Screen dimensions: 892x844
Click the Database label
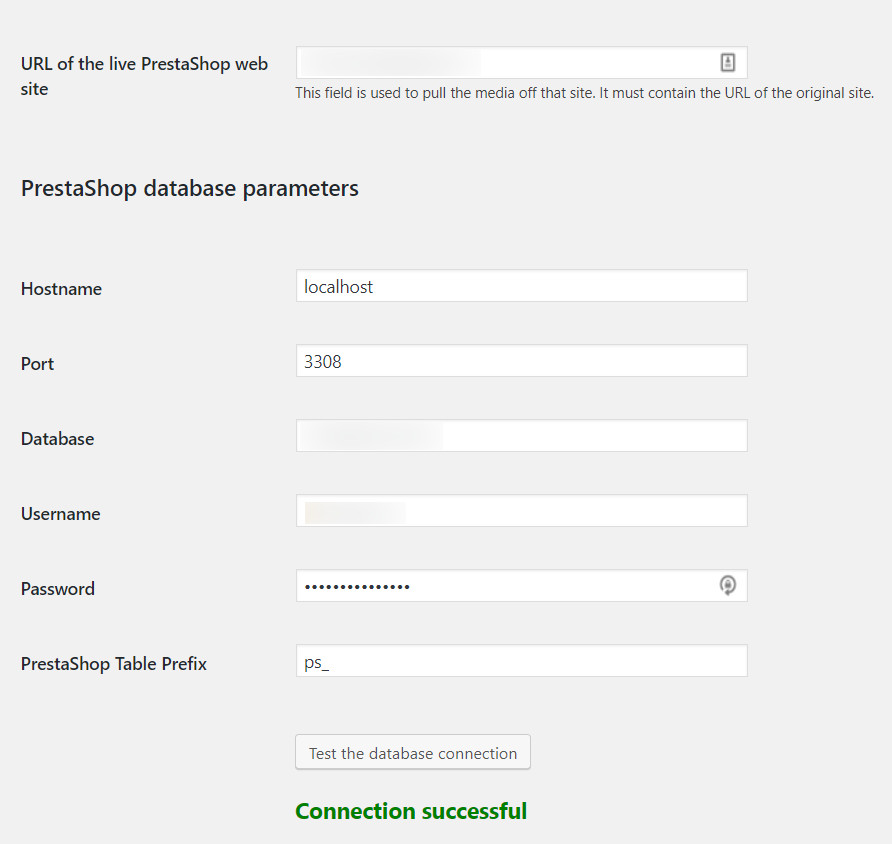57,439
